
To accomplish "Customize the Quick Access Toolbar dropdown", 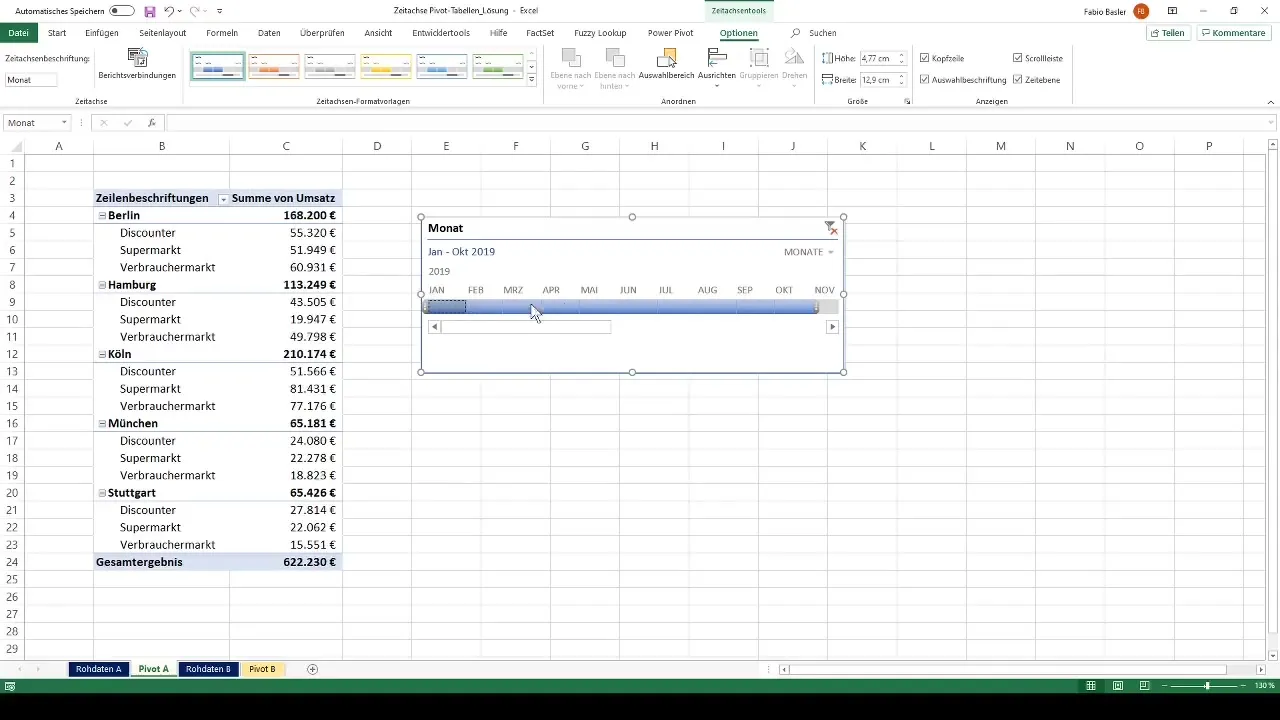I will coord(219,11).
